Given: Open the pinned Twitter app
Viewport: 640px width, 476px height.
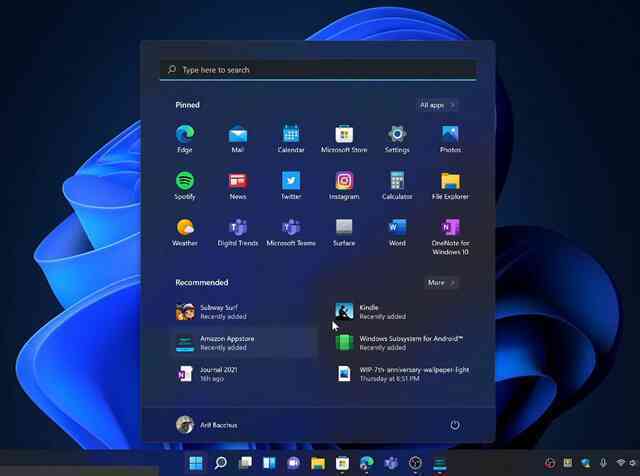Looking at the screenshot, I should 291,186.
